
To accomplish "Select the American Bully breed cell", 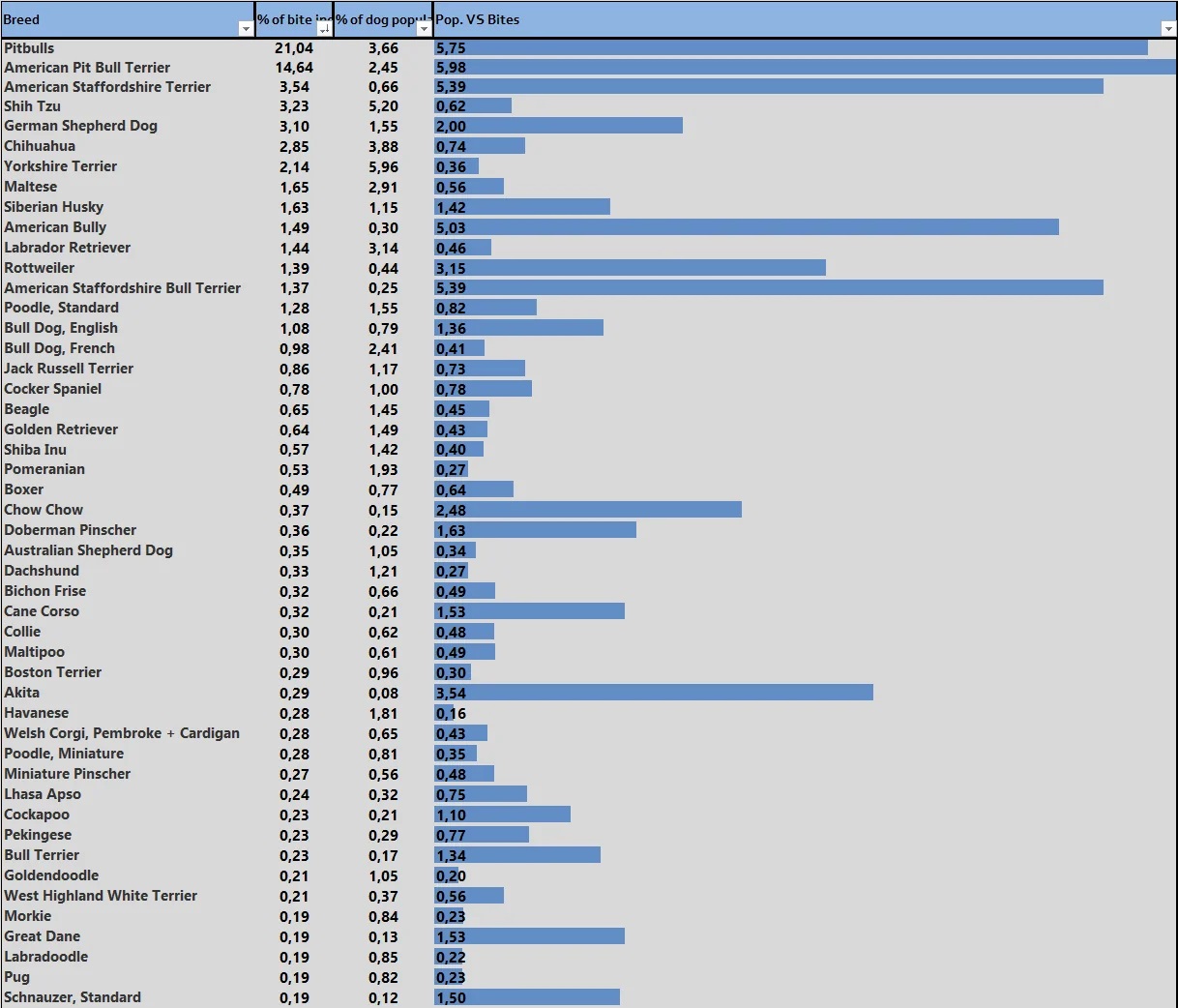I will 55,227.
